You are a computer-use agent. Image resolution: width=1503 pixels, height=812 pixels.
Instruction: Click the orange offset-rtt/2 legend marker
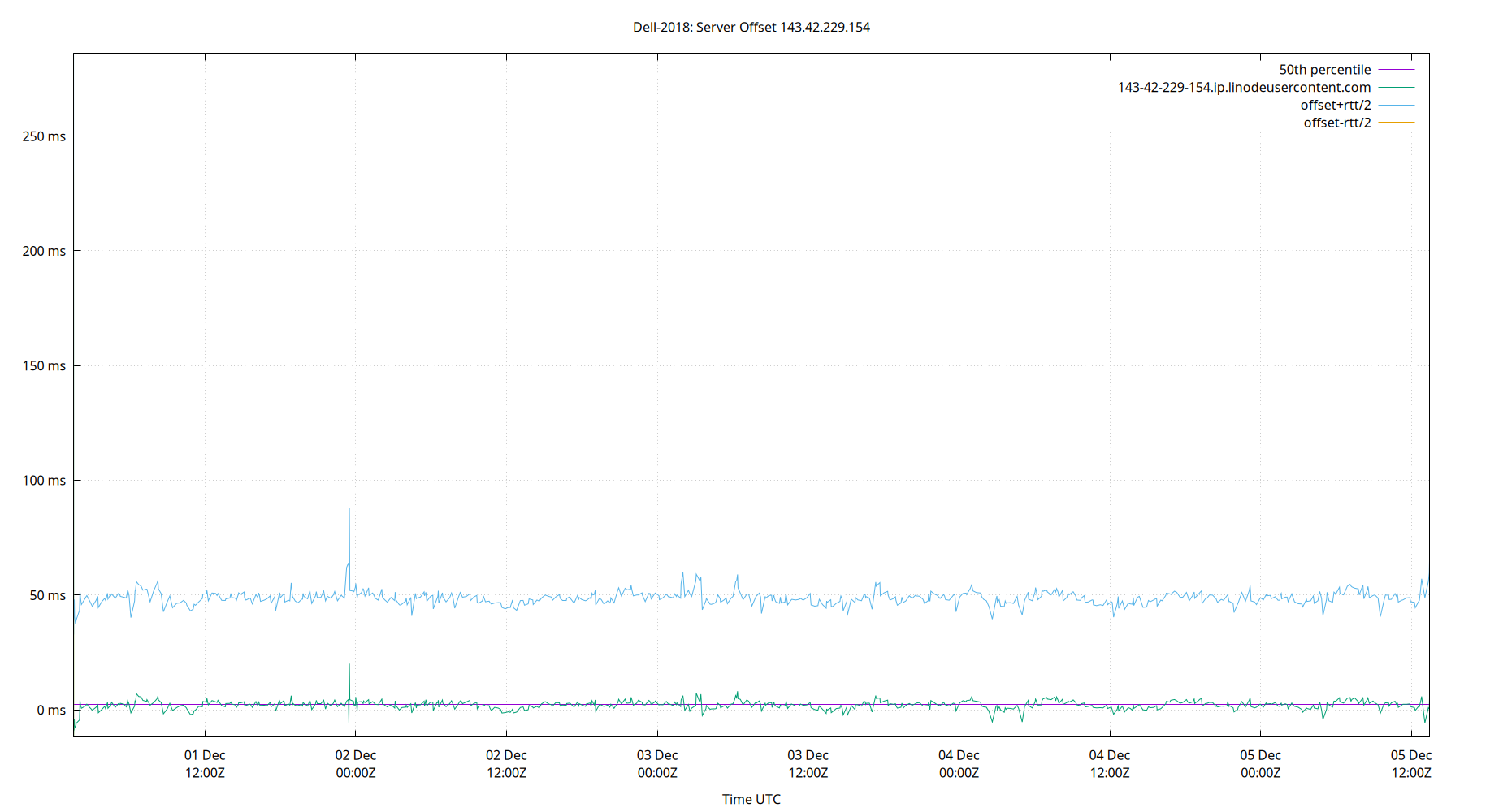1396,122
